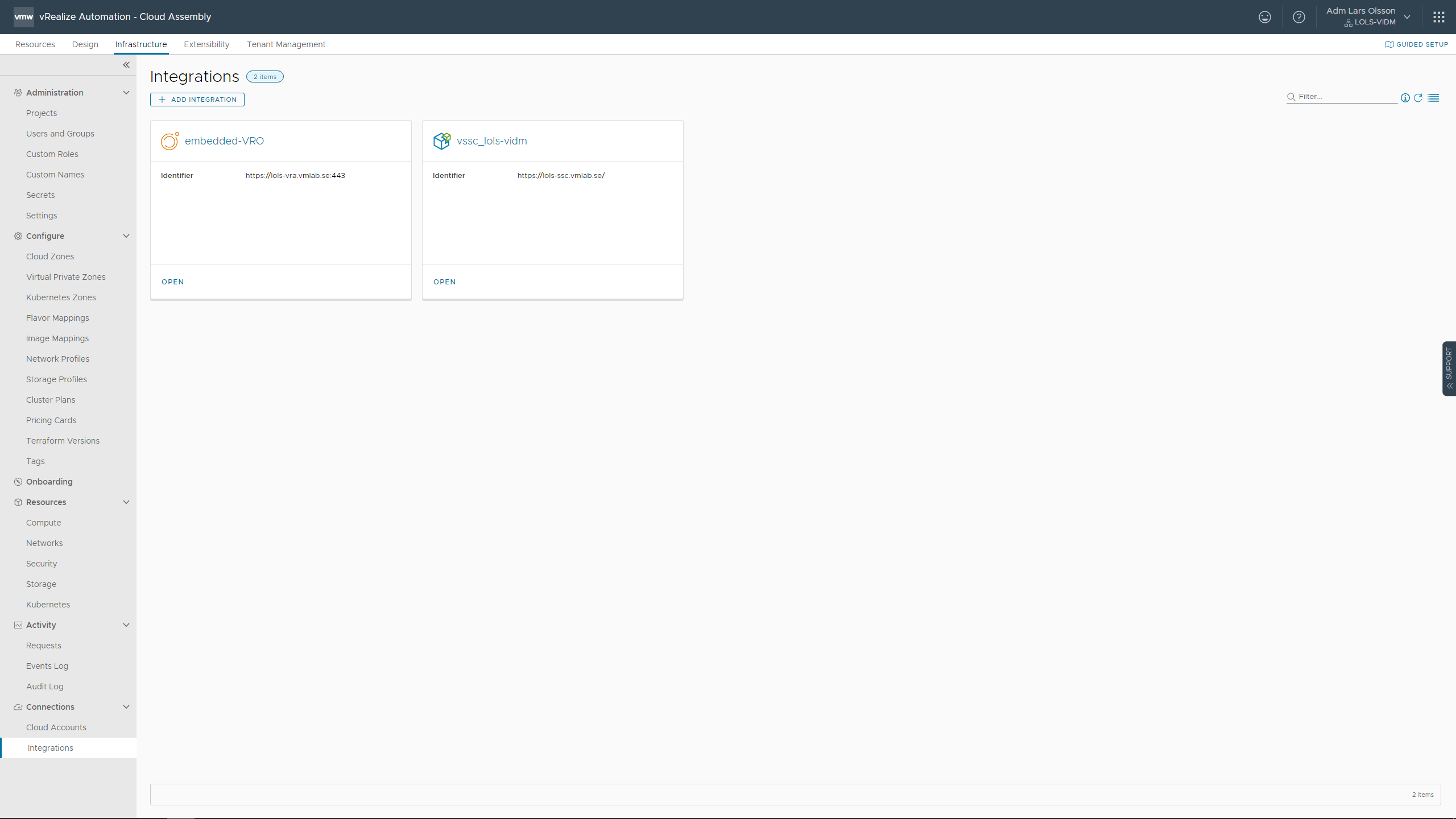
Task: Click the embedded-VRO title link
Action: pyautogui.click(x=224, y=141)
